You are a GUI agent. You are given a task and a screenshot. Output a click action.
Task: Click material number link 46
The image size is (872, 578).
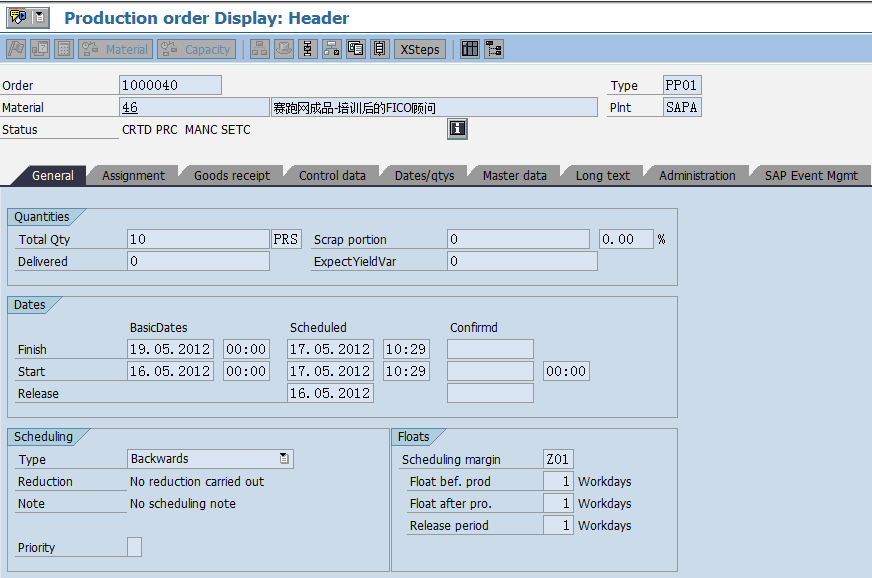click(x=130, y=107)
